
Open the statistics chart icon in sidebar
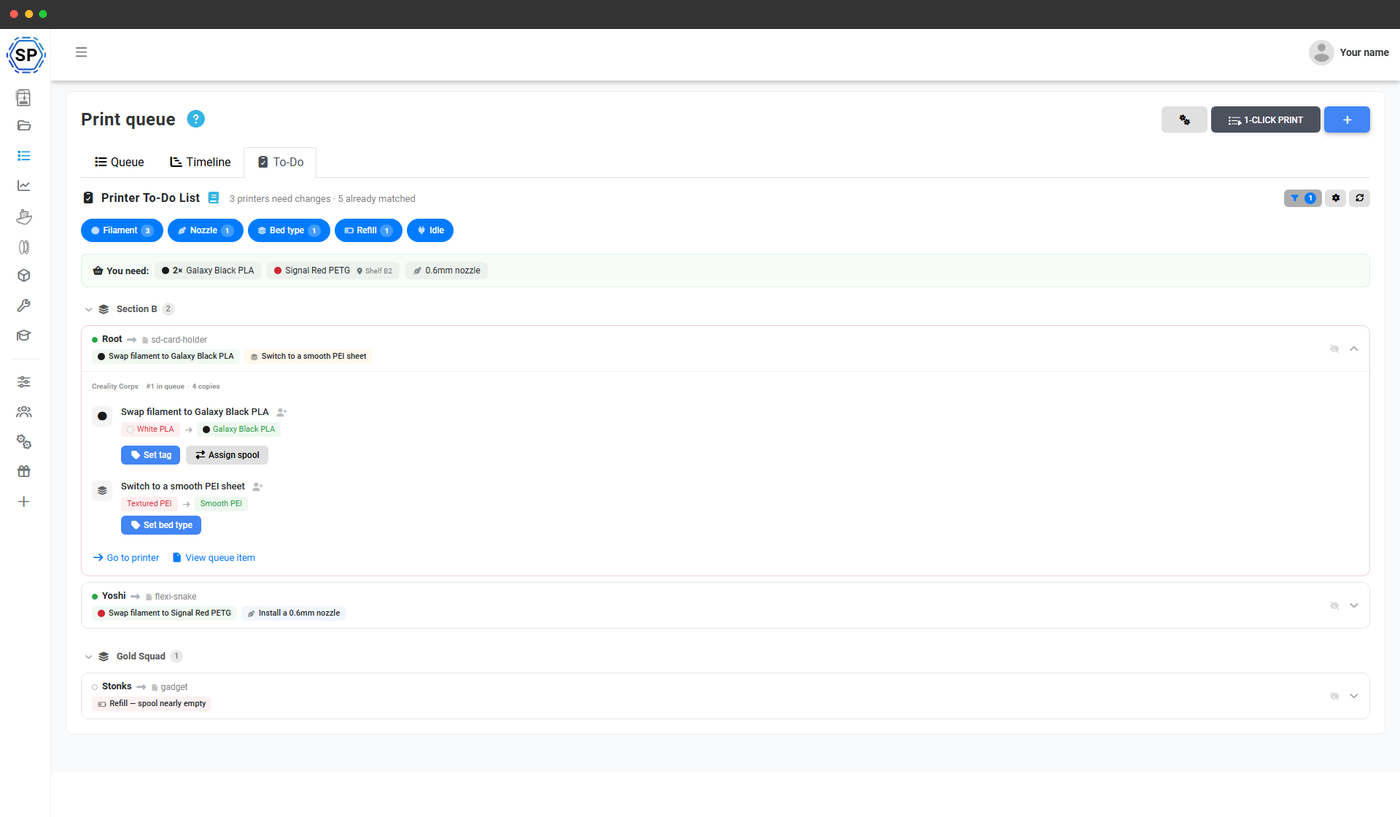tap(24, 186)
